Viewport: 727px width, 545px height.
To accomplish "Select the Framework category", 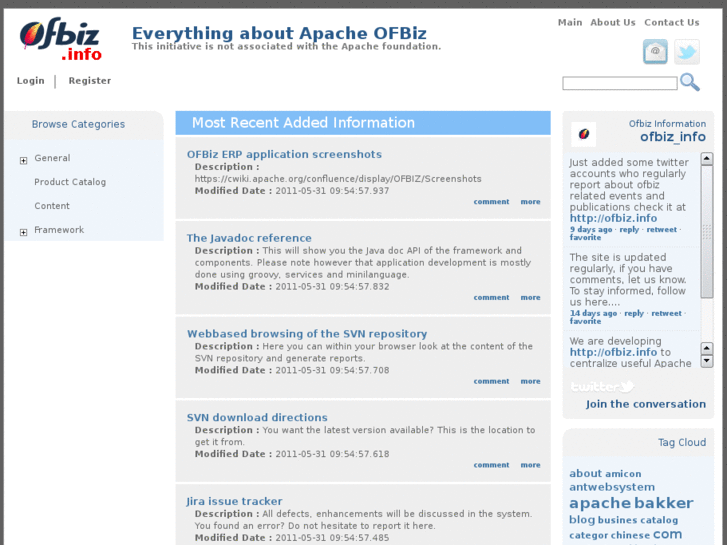I will (59, 230).
